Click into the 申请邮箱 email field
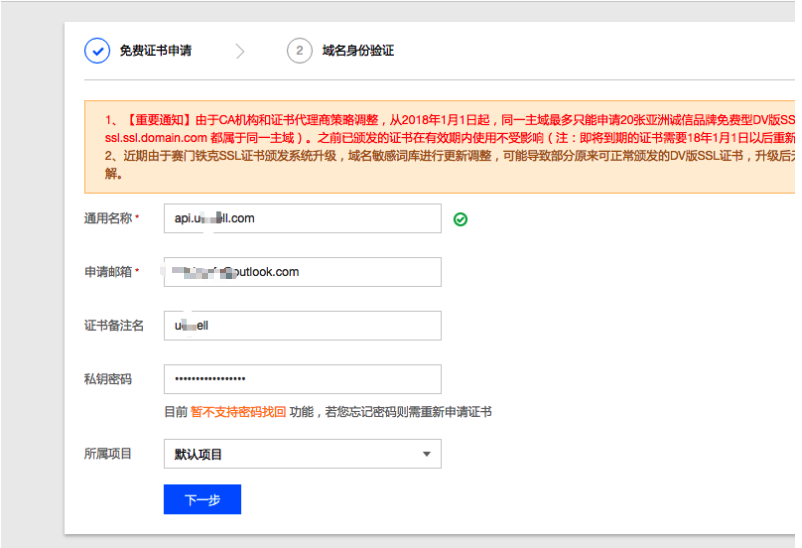This screenshot has width=802, height=548. tap(302, 272)
